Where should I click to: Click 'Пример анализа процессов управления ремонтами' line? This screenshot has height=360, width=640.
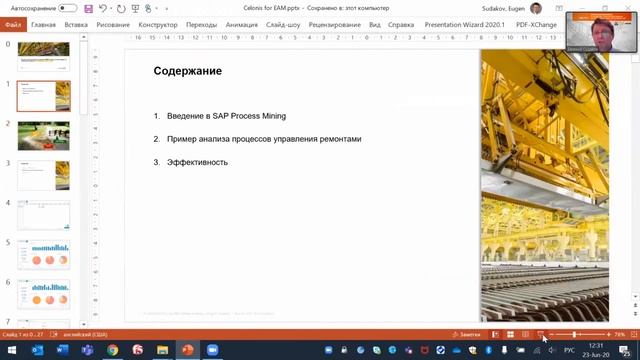point(264,139)
